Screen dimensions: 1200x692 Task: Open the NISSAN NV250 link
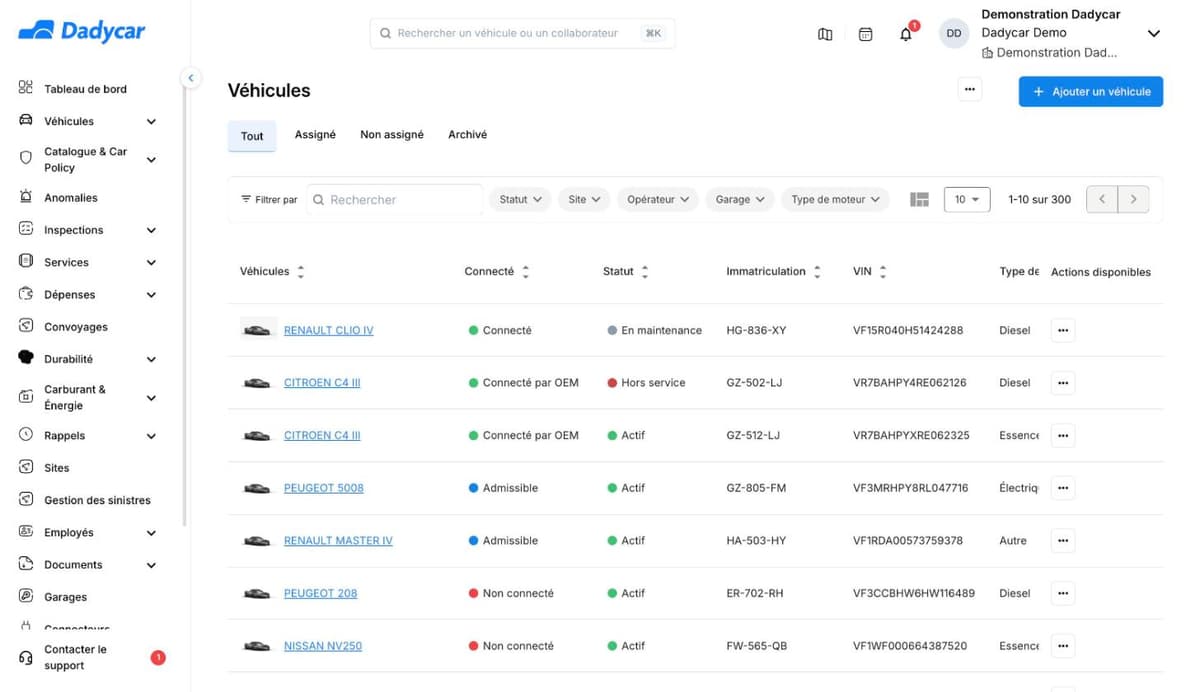(x=323, y=646)
